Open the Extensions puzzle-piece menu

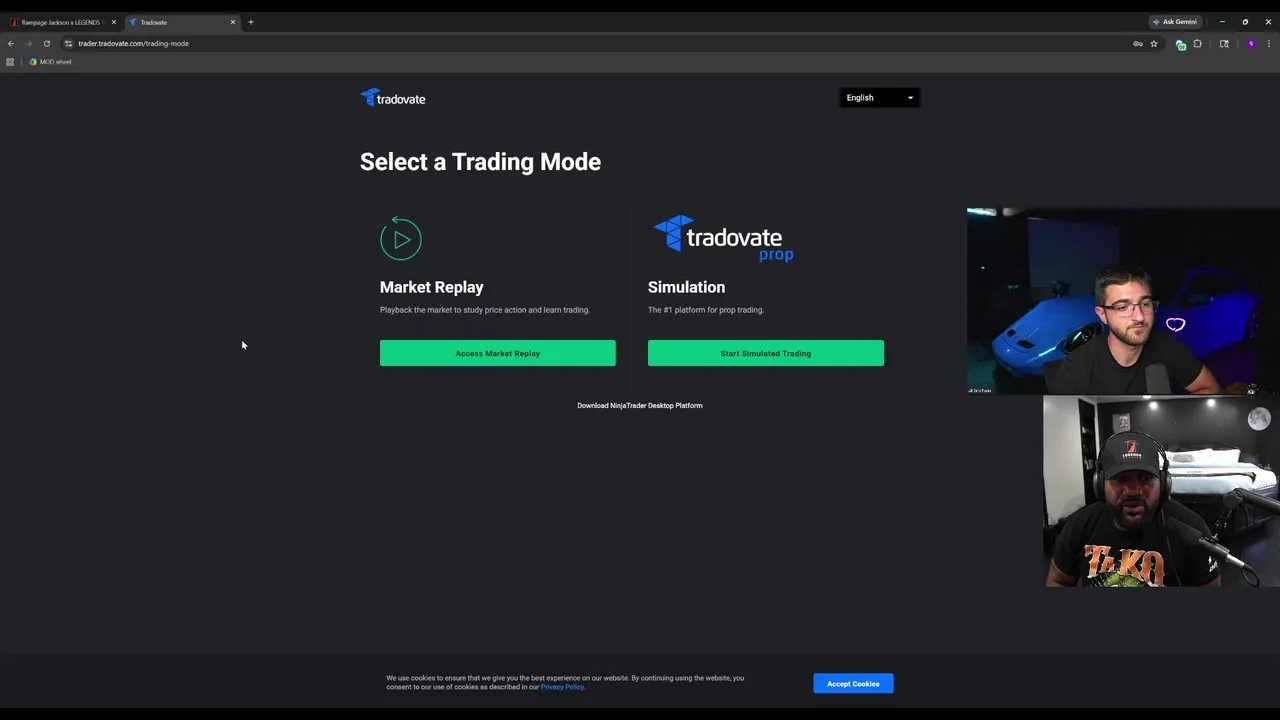point(1198,44)
